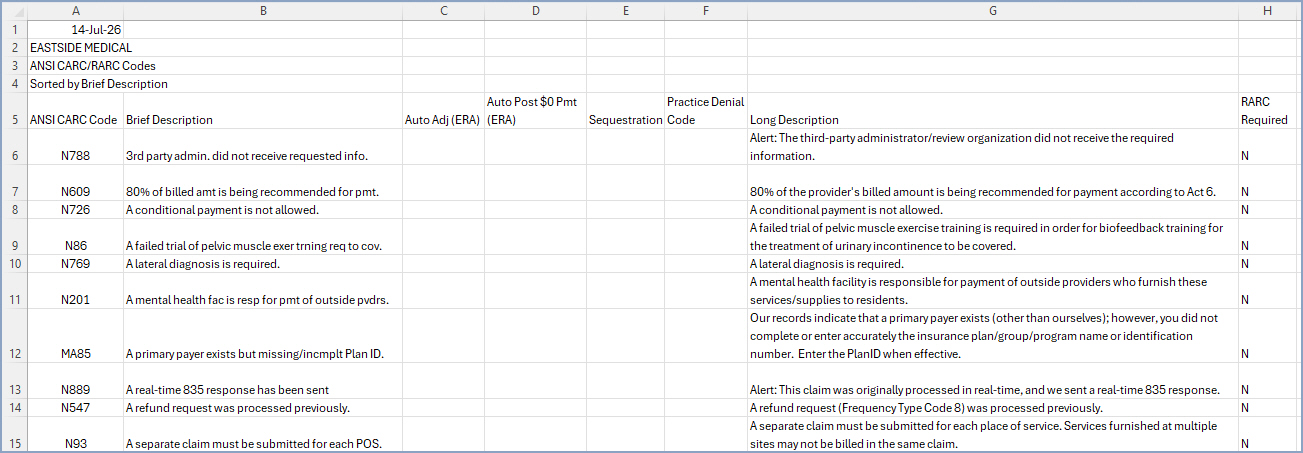This screenshot has height=453, width=1303.
Task: Click 'A mental health fac is resp' brief cell
Action: point(263,291)
